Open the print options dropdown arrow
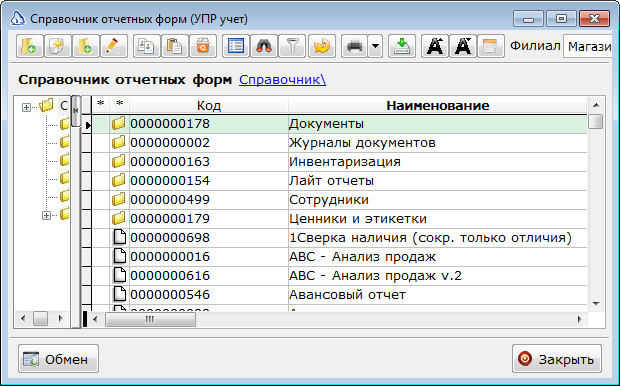This screenshot has height=386, width=620. coord(375,46)
